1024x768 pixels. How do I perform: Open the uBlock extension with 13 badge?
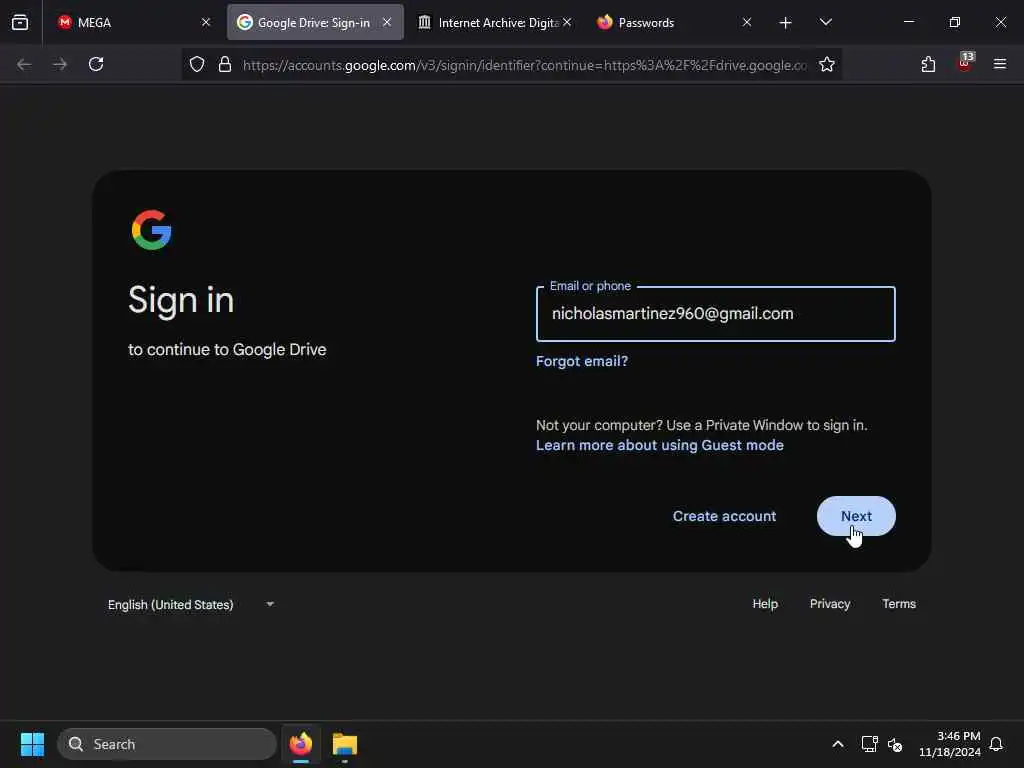pos(965,63)
